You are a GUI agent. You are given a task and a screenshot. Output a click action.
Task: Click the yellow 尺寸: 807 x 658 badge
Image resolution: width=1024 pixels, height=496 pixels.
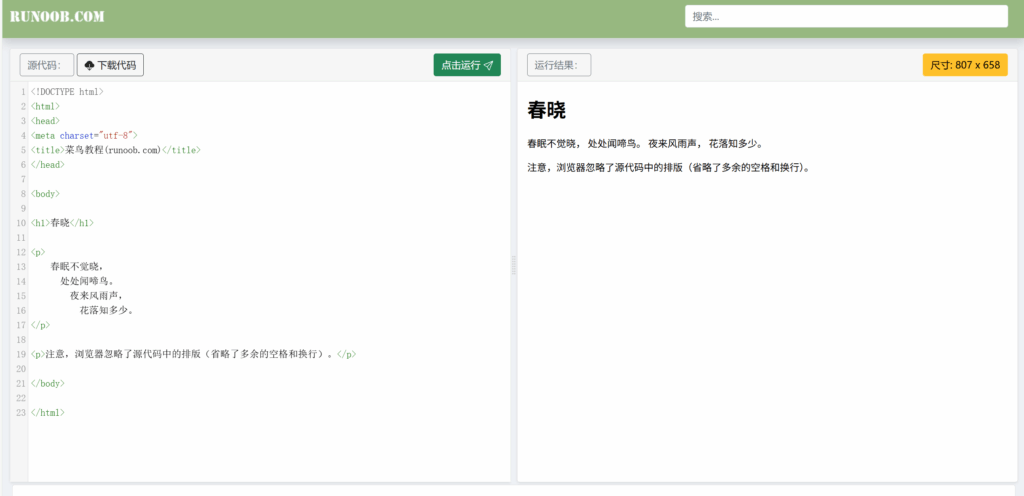click(964, 65)
